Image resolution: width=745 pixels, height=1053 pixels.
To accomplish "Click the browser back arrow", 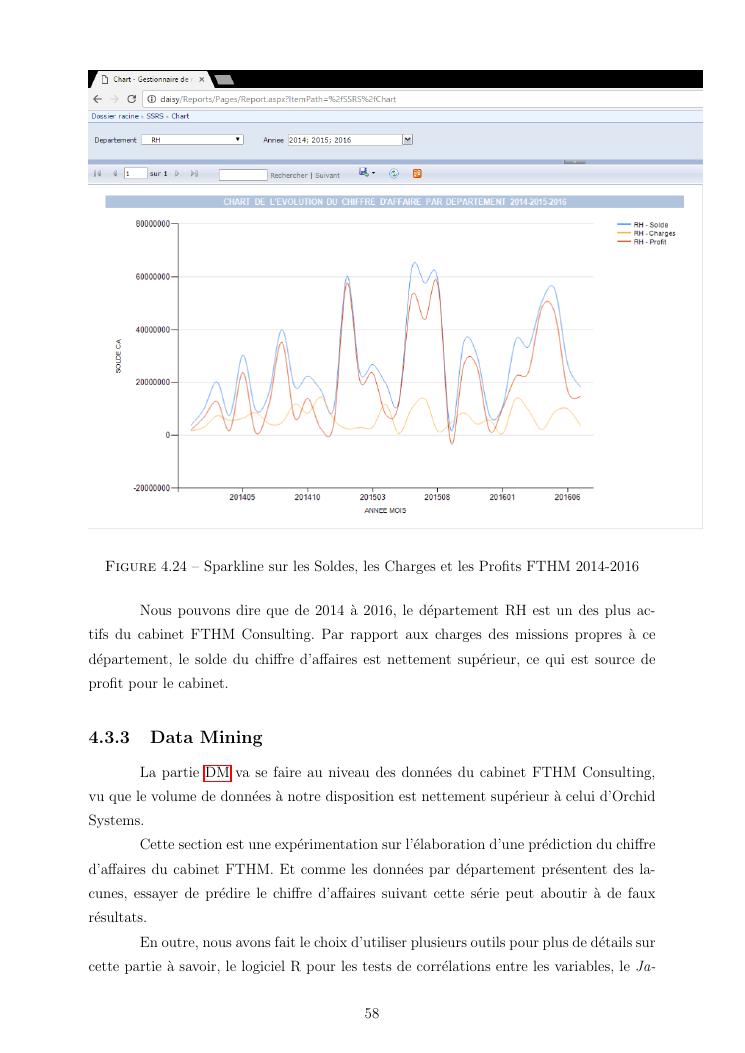I will pos(97,99).
